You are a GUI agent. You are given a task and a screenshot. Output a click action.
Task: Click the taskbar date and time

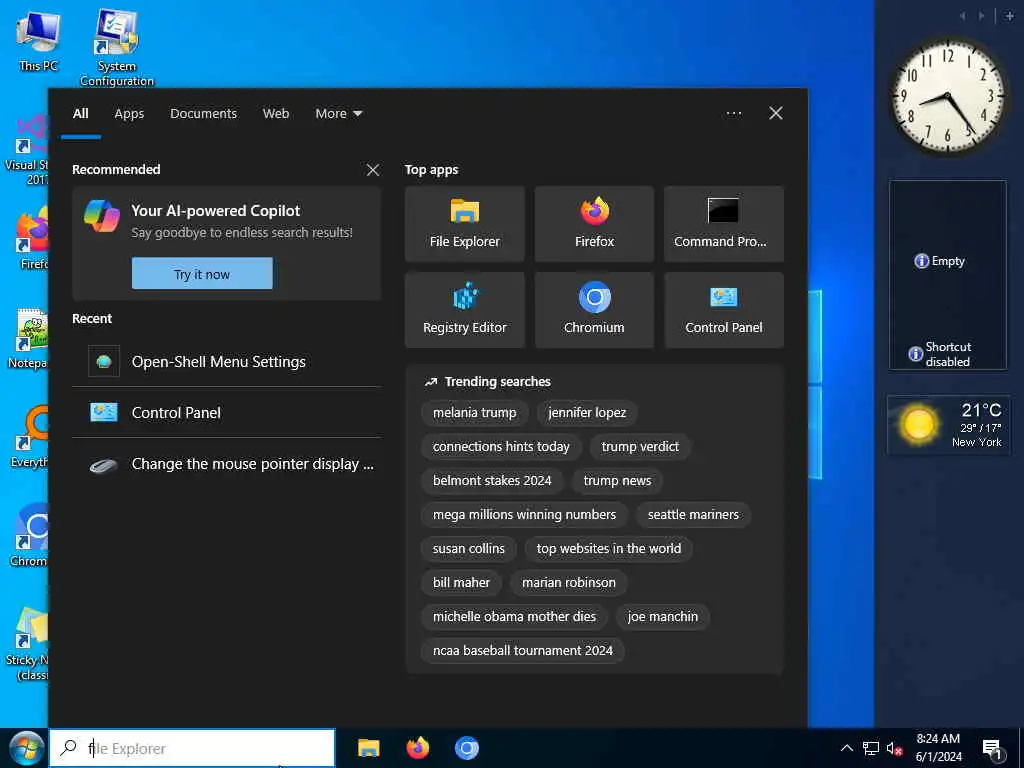pyautogui.click(x=938, y=748)
